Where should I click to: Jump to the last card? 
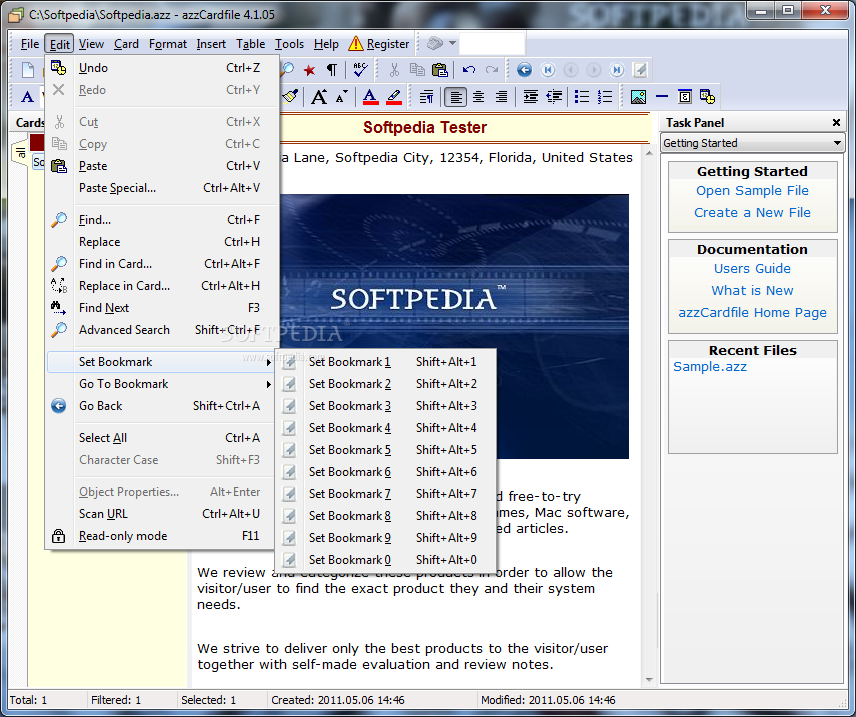[x=617, y=70]
